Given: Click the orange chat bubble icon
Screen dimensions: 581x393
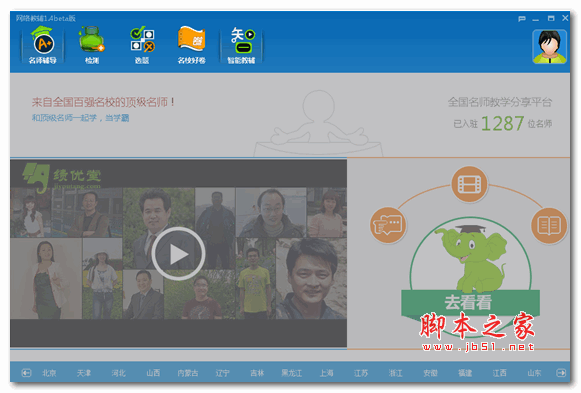Looking at the screenshot, I should point(388,225).
